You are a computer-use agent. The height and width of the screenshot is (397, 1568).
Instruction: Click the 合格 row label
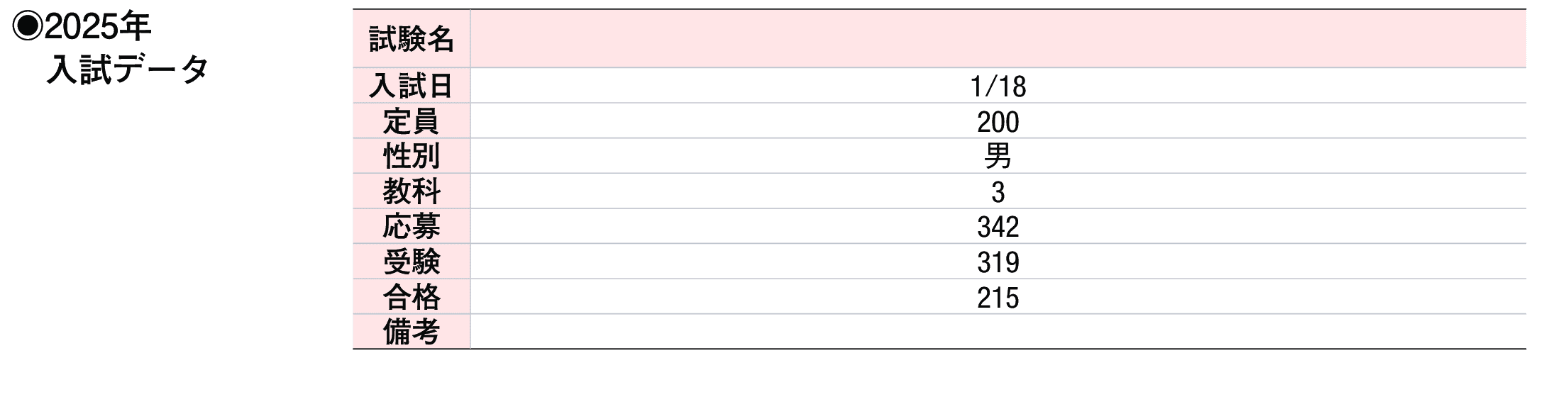pyautogui.click(x=412, y=297)
